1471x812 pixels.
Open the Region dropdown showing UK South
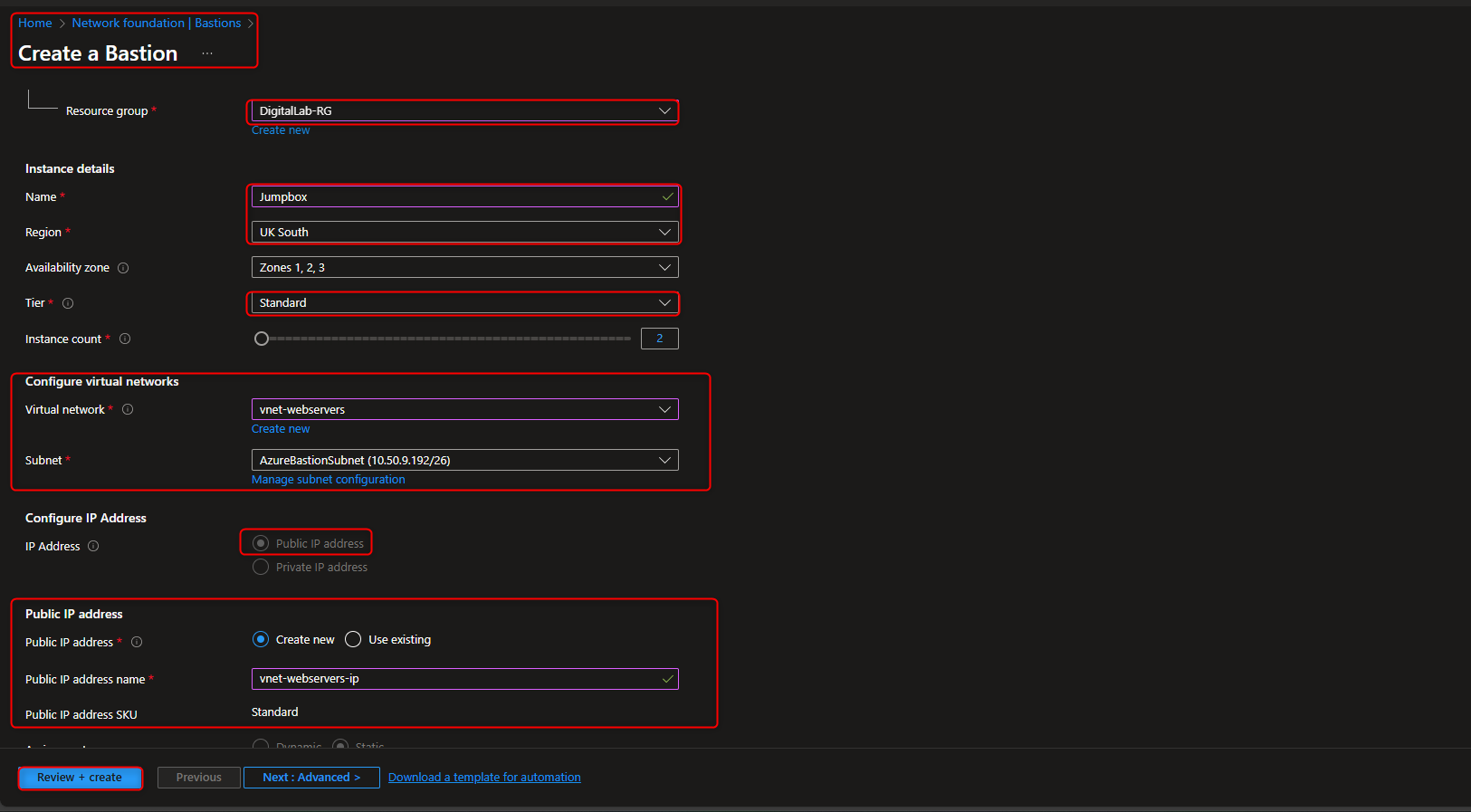464,232
